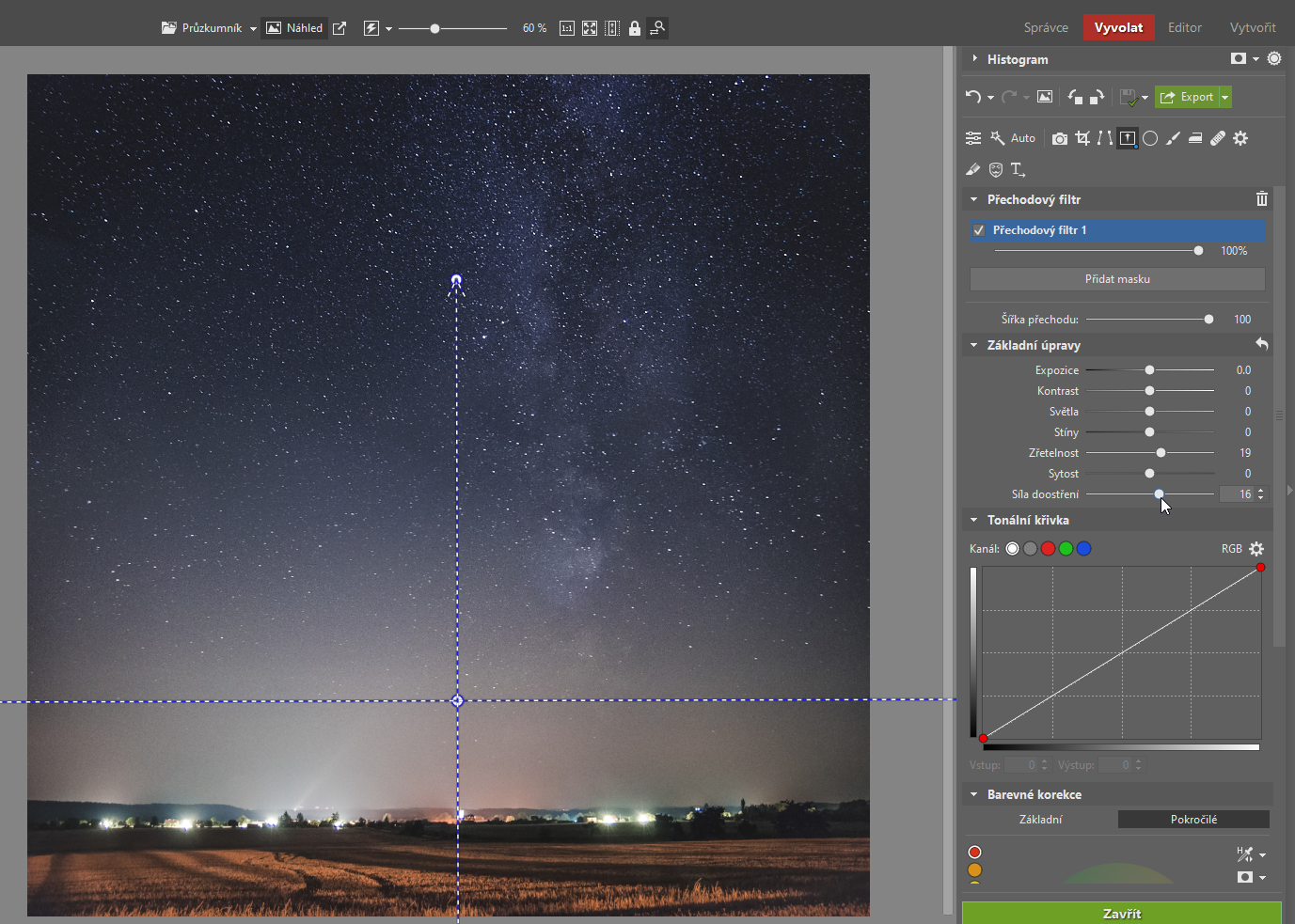Rotate image left

point(1075,97)
